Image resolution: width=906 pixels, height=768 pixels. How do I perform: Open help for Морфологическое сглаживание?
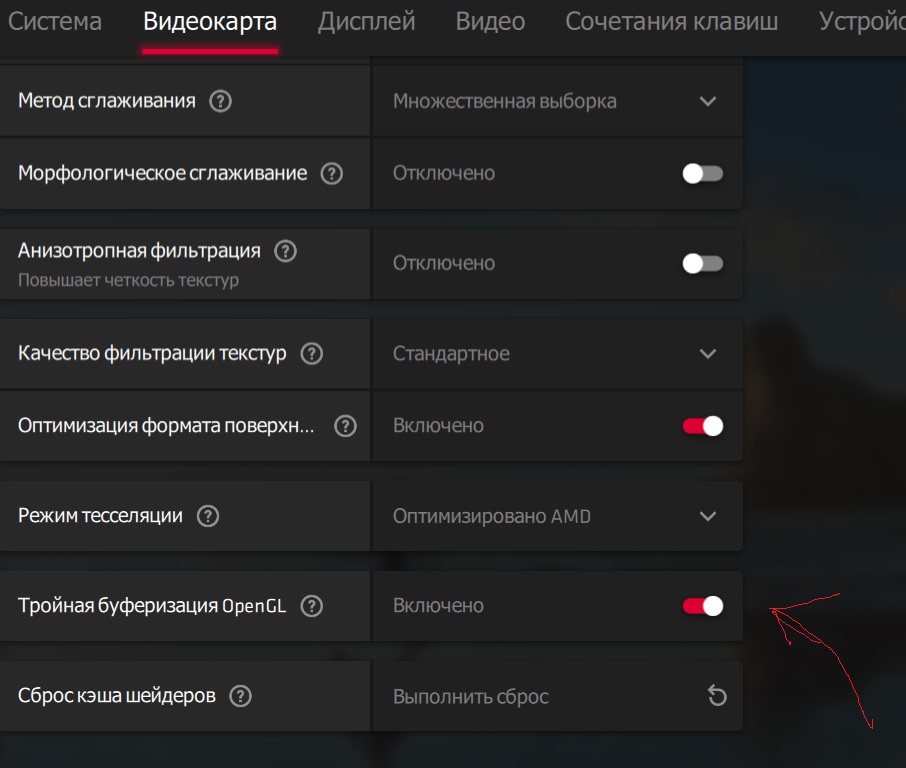pos(331,173)
